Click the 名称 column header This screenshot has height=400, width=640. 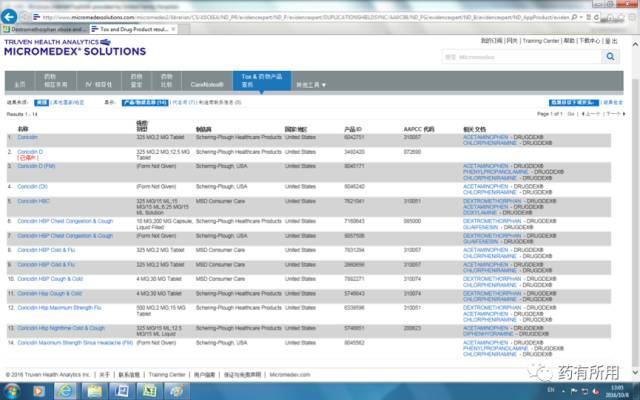(23, 129)
